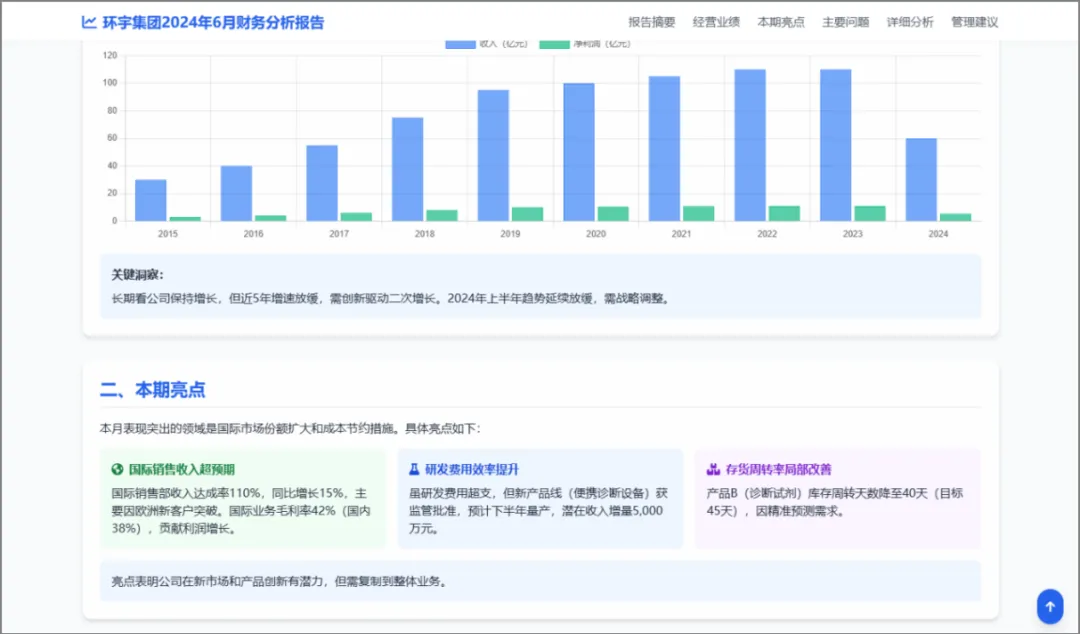Viewport: 1080px width, 634px height.
Task: Click the 环宇集团 report title link
Action: click(210, 21)
